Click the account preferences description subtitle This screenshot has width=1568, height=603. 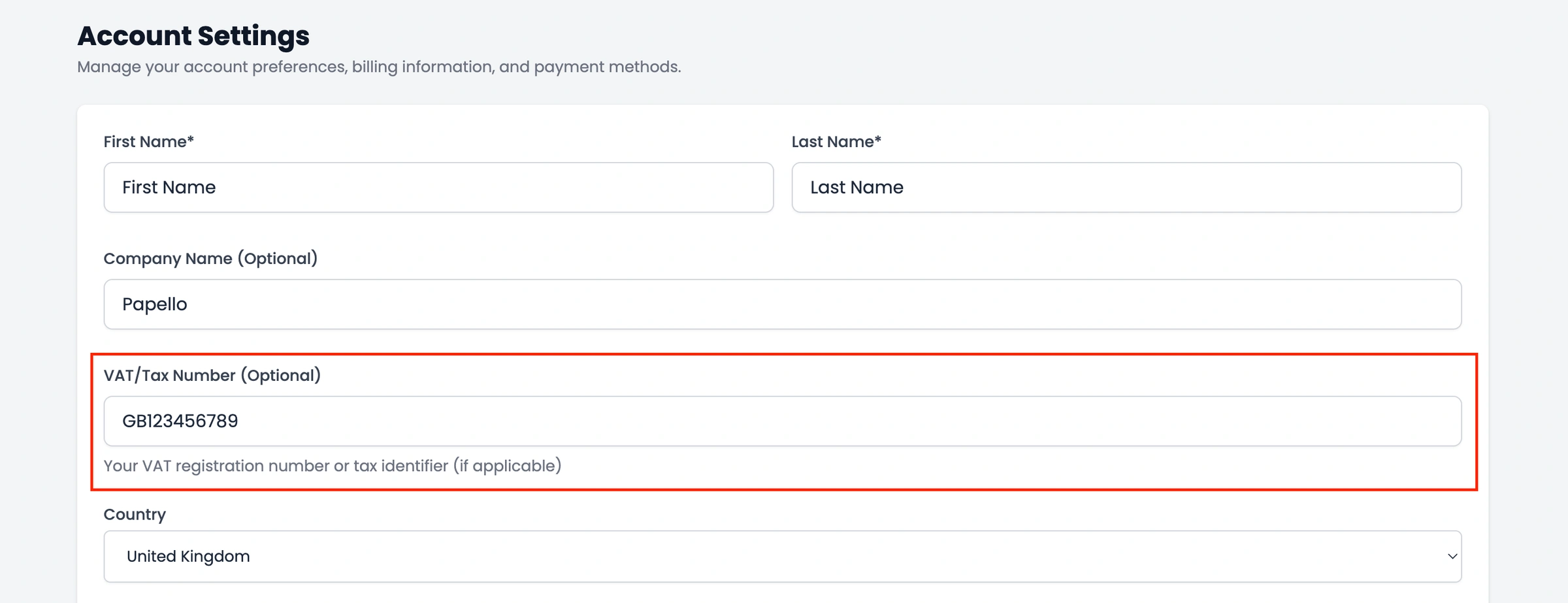(379, 67)
